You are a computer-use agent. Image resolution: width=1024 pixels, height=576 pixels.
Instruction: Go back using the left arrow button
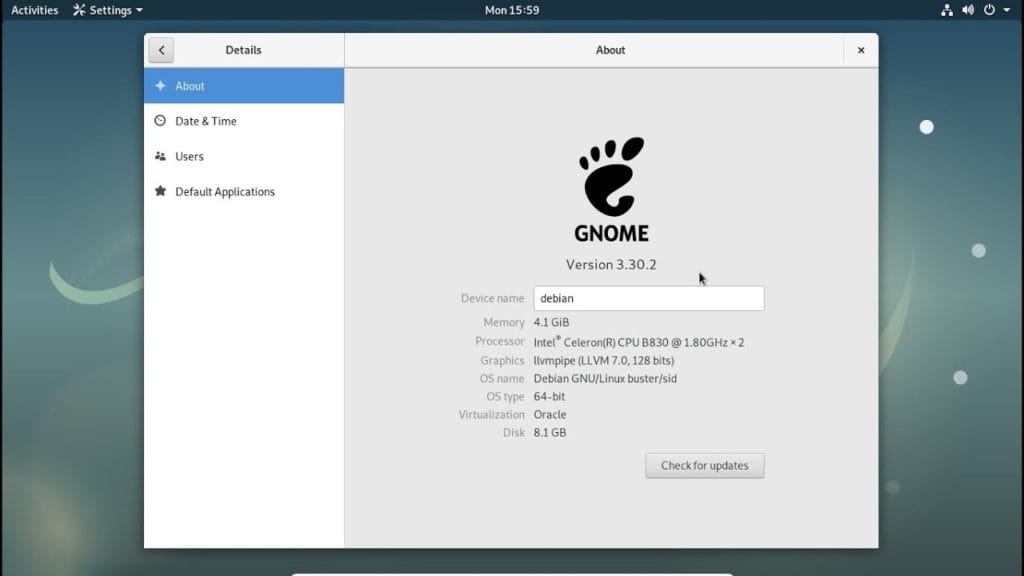point(161,50)
